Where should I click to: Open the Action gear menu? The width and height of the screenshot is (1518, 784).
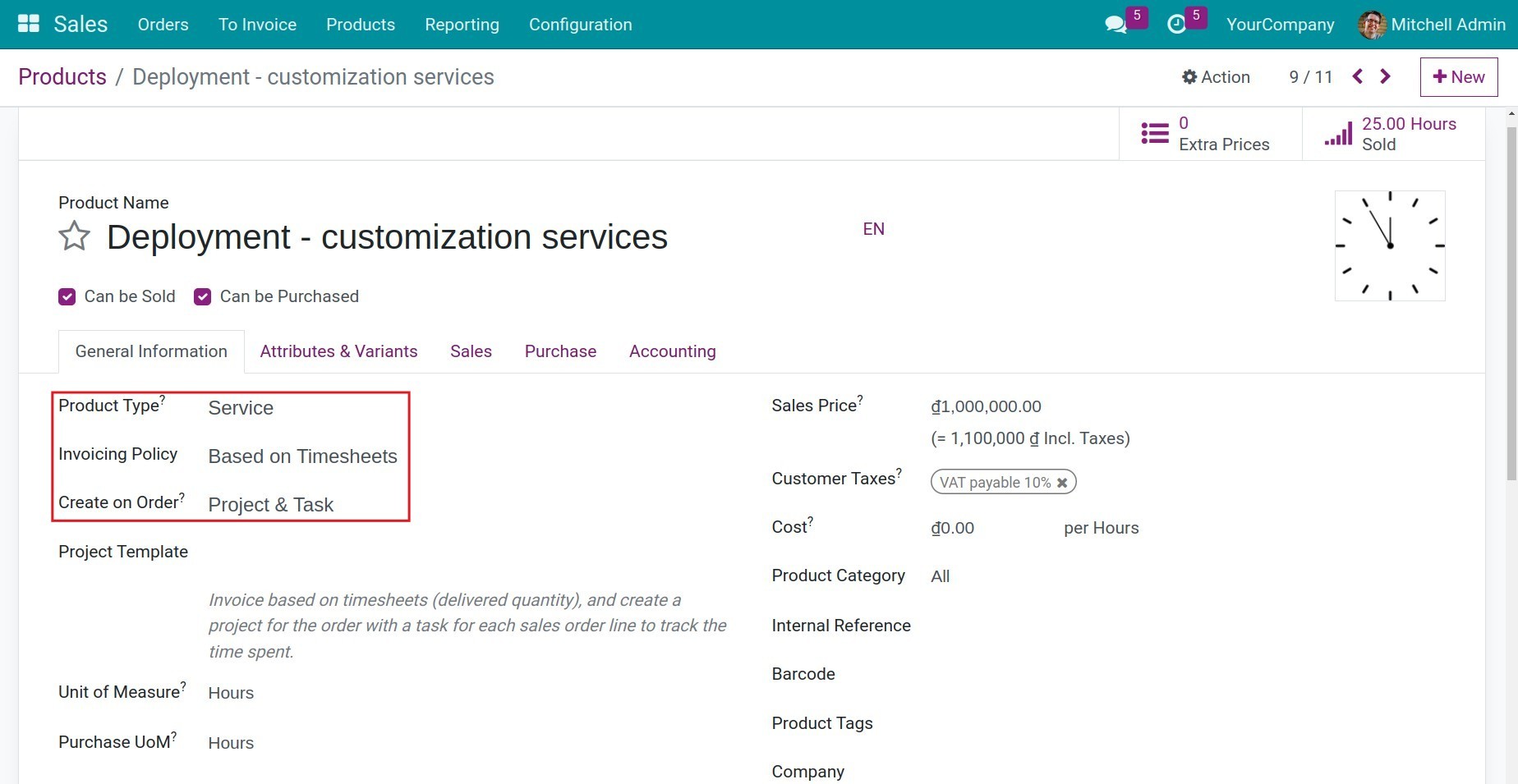(1216, 76)
